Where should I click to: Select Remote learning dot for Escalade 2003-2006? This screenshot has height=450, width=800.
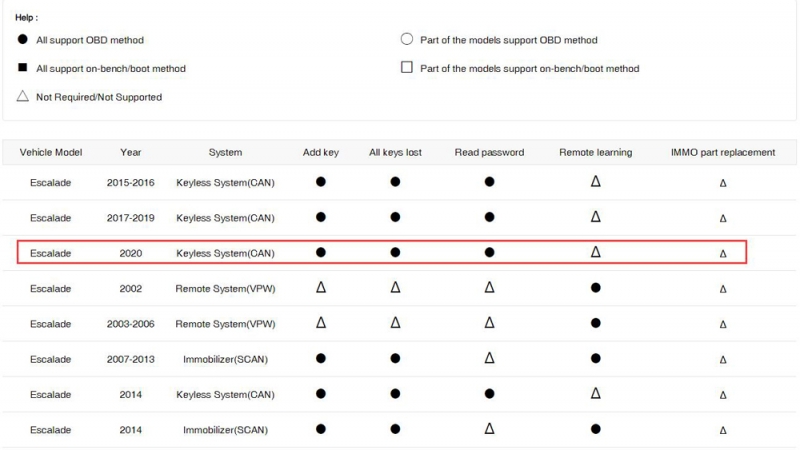coord(595,323)
